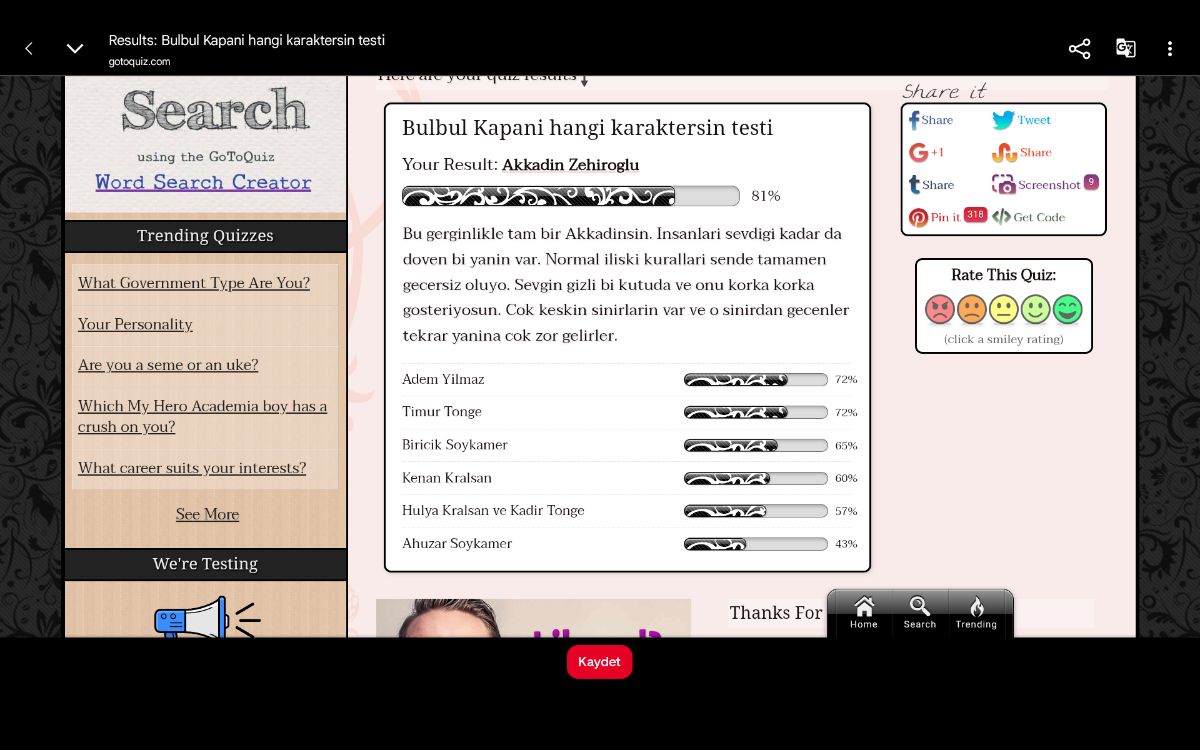Screen dimensions: 1200x750
Task: Rate quiz with orange frowning smiley
Action: pyautogui.click(x=972, y=309)
